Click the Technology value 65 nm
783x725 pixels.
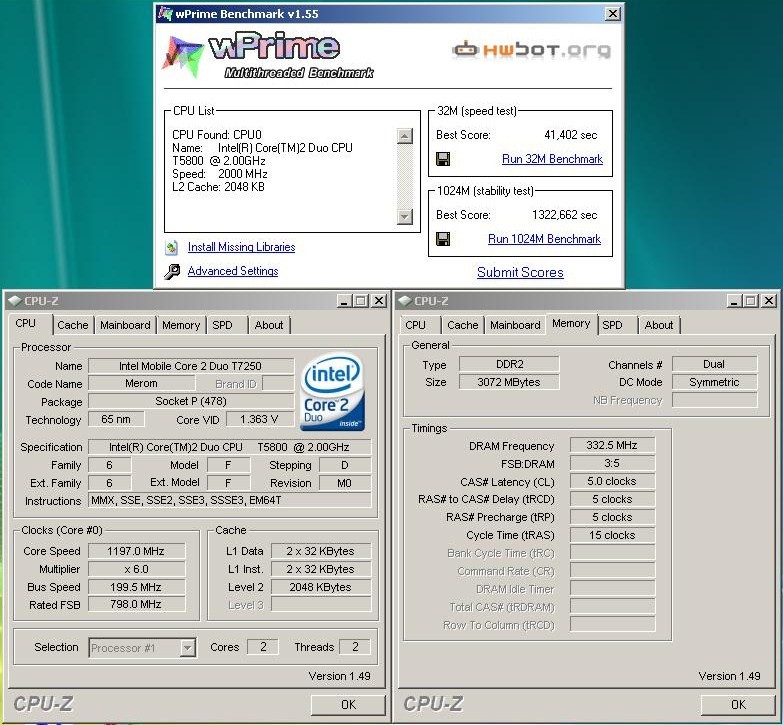click(x=116, y=419)
